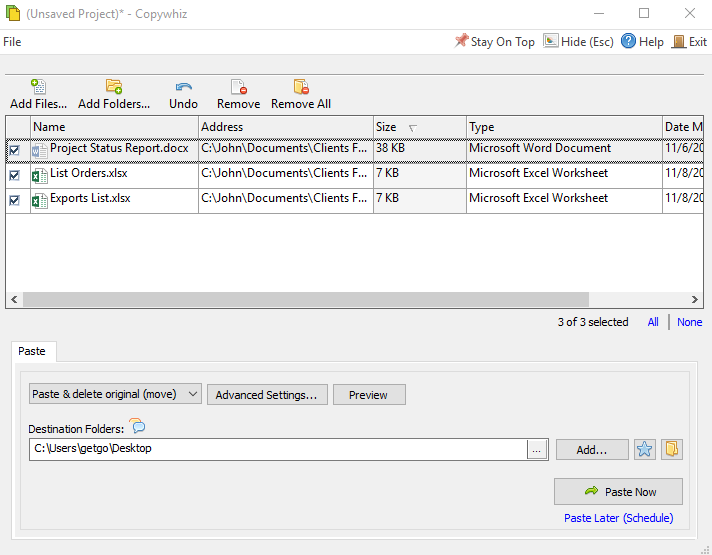Click the scroll left arrow of file list
Viewport: 712px width, 555px height.
click(x=14, y=299)
